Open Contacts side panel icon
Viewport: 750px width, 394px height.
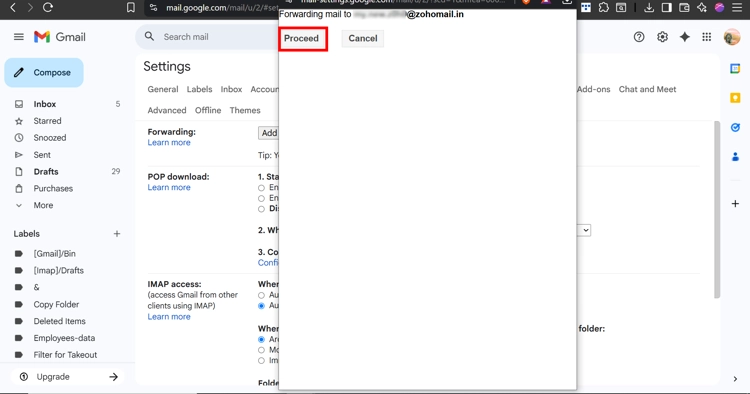[x=735, y=156]
